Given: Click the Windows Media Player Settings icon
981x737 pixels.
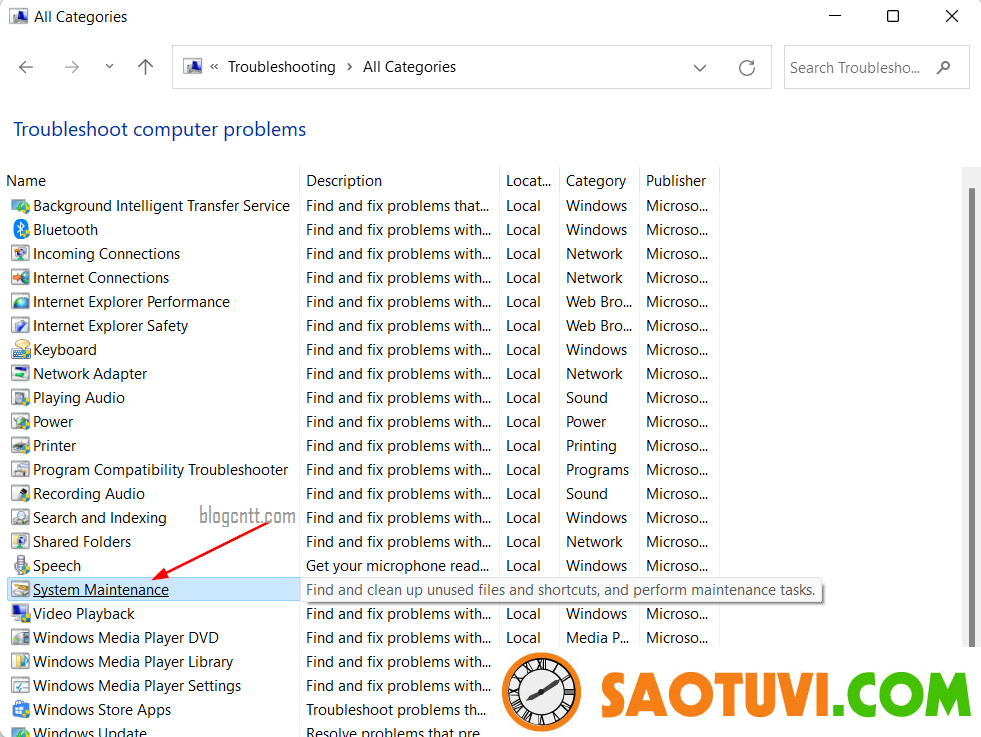Looking at the screenshot, I should pos(21,685).
